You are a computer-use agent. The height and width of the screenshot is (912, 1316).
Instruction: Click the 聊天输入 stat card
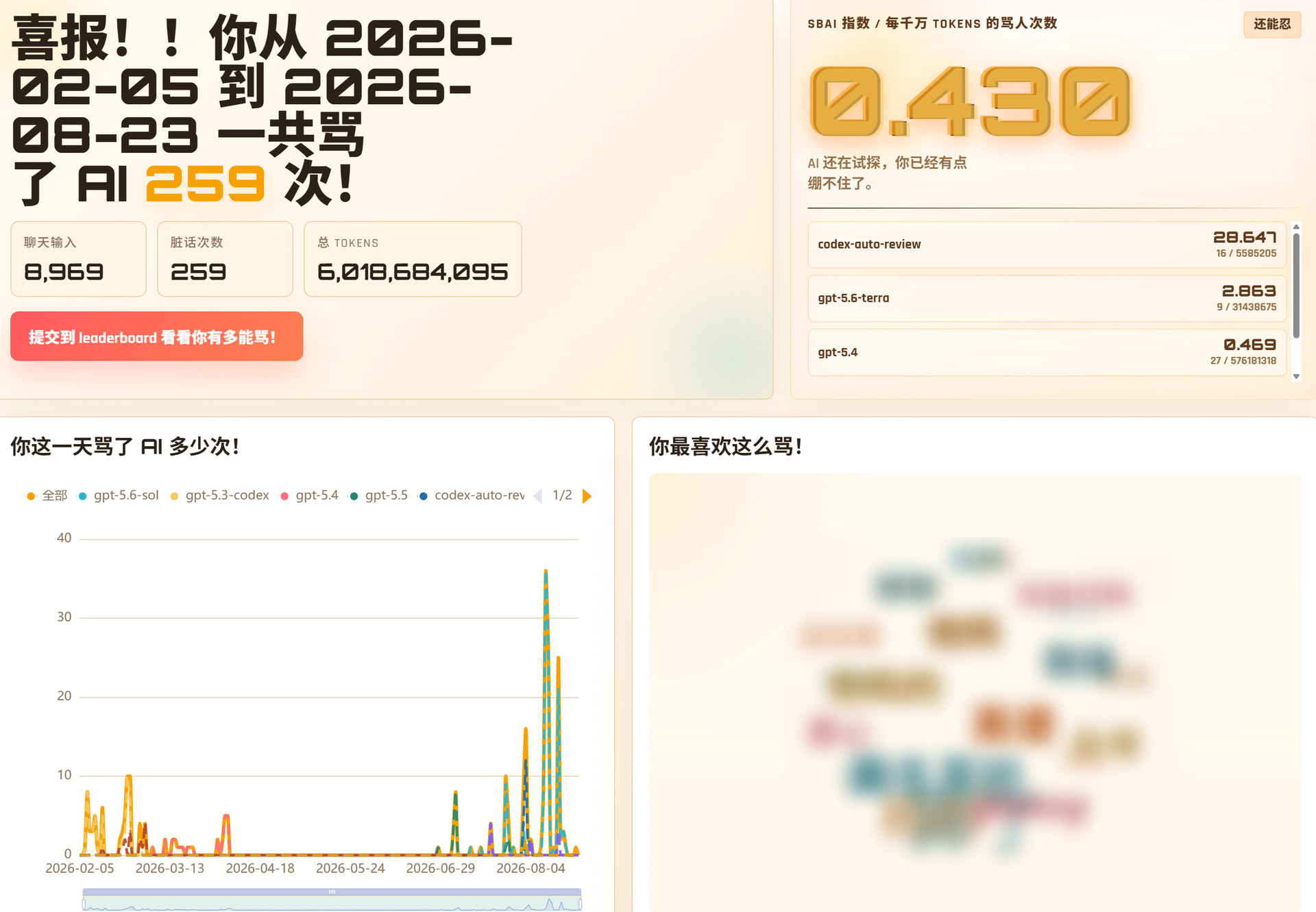(78, 259)
